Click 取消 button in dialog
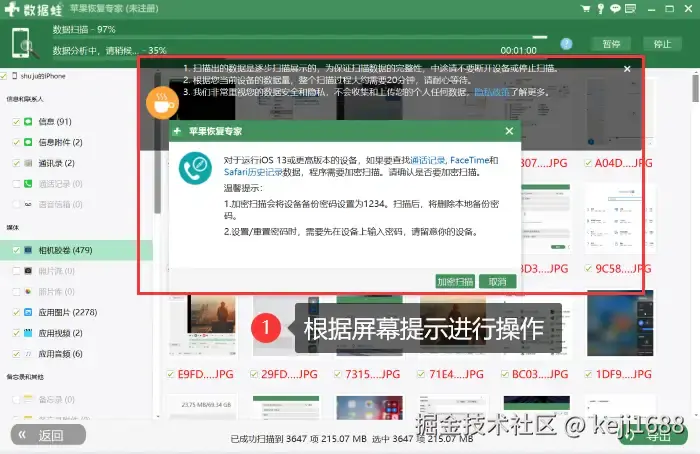Image resolution: width=700 pixels, height=454 pixels. click(497, 282)
